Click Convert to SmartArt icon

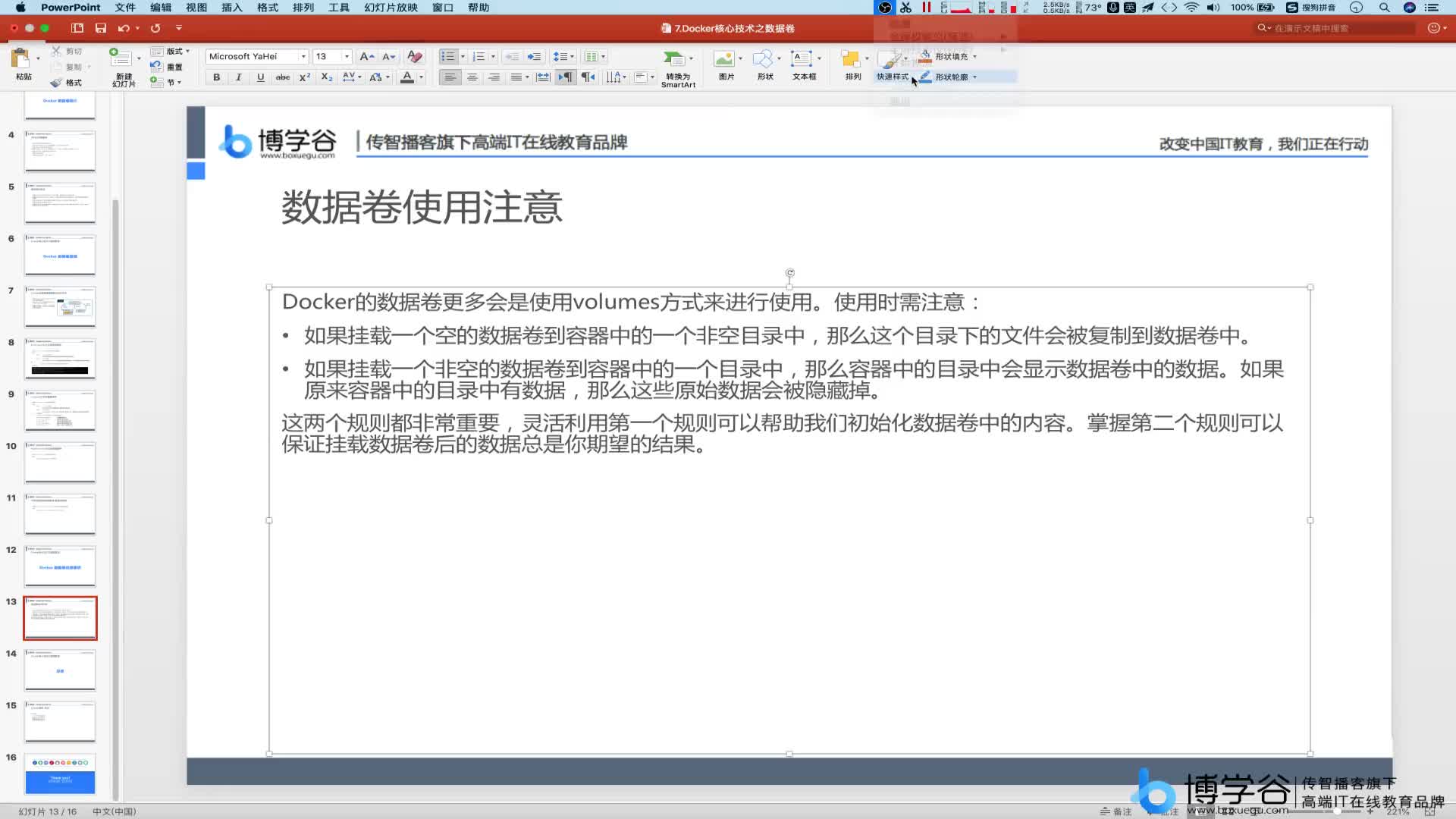(x=674, y=59)
